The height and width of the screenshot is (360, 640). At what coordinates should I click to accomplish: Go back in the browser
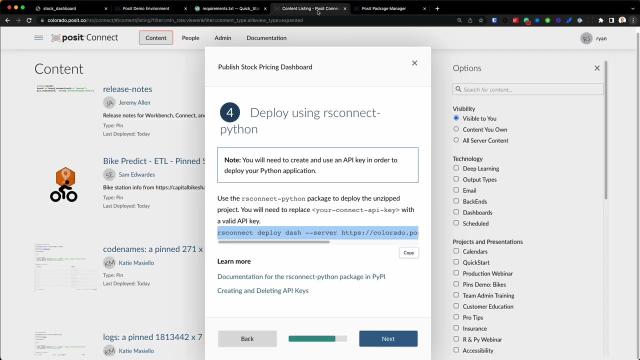(x=7, y=20)
